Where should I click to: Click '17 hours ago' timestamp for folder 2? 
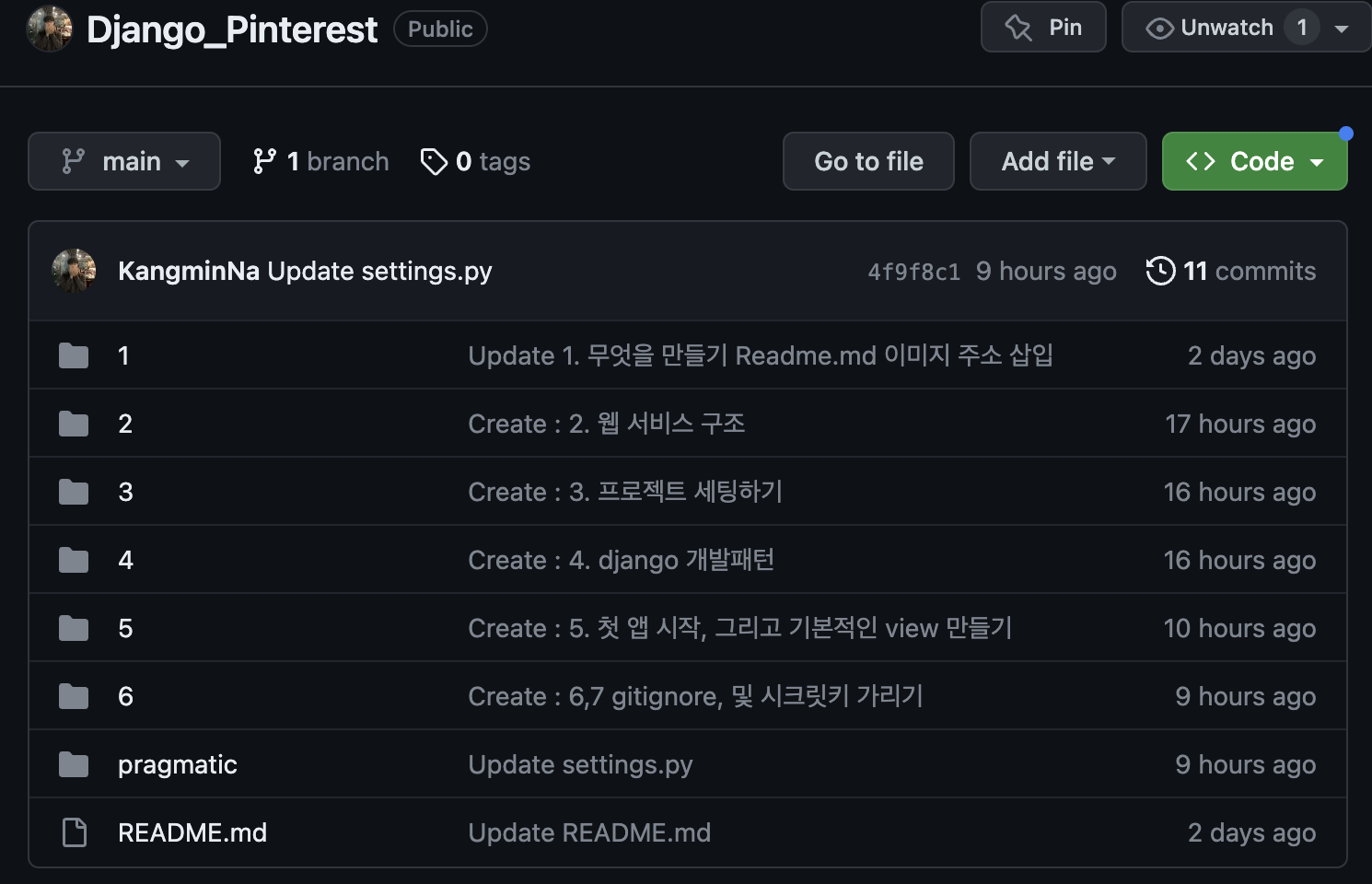point(1240,424)
